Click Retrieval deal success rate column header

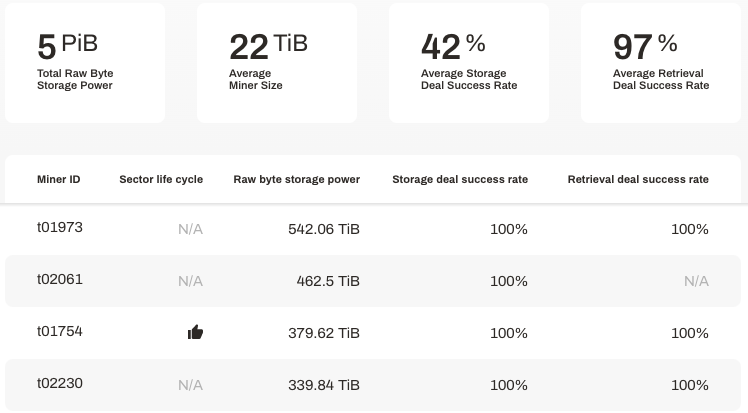point(638,180)
